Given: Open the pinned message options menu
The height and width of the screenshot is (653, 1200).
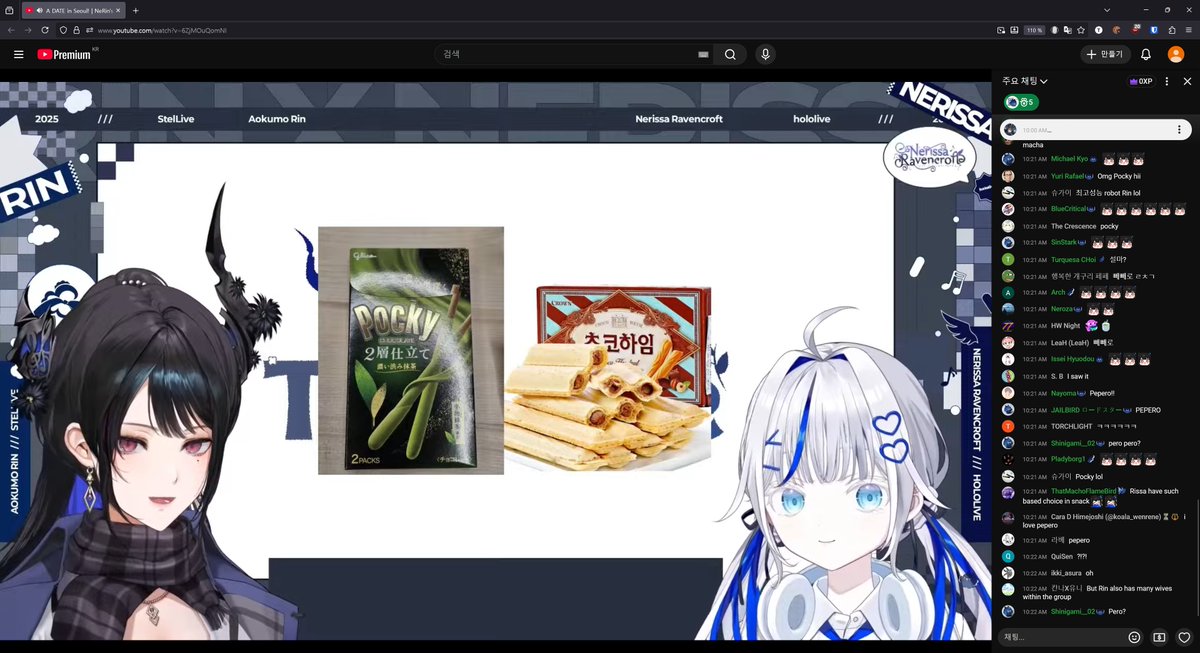Looking at the screenshot, I should pos(1179,130).
